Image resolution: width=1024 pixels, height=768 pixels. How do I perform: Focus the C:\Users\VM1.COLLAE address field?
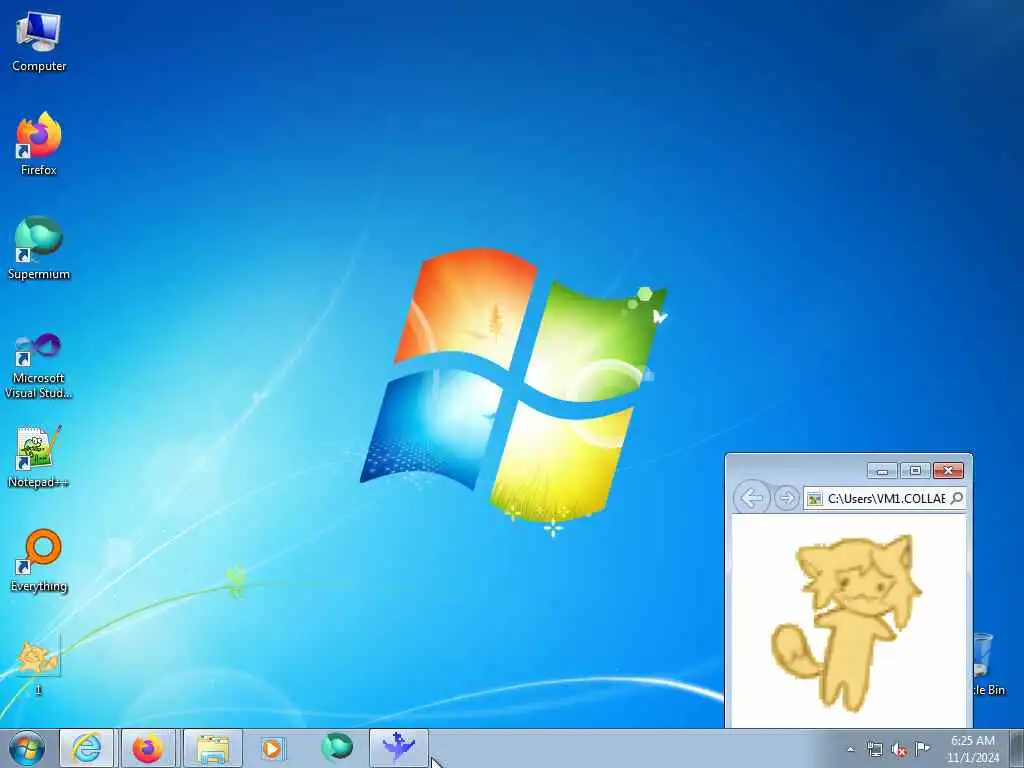[886, 498]
